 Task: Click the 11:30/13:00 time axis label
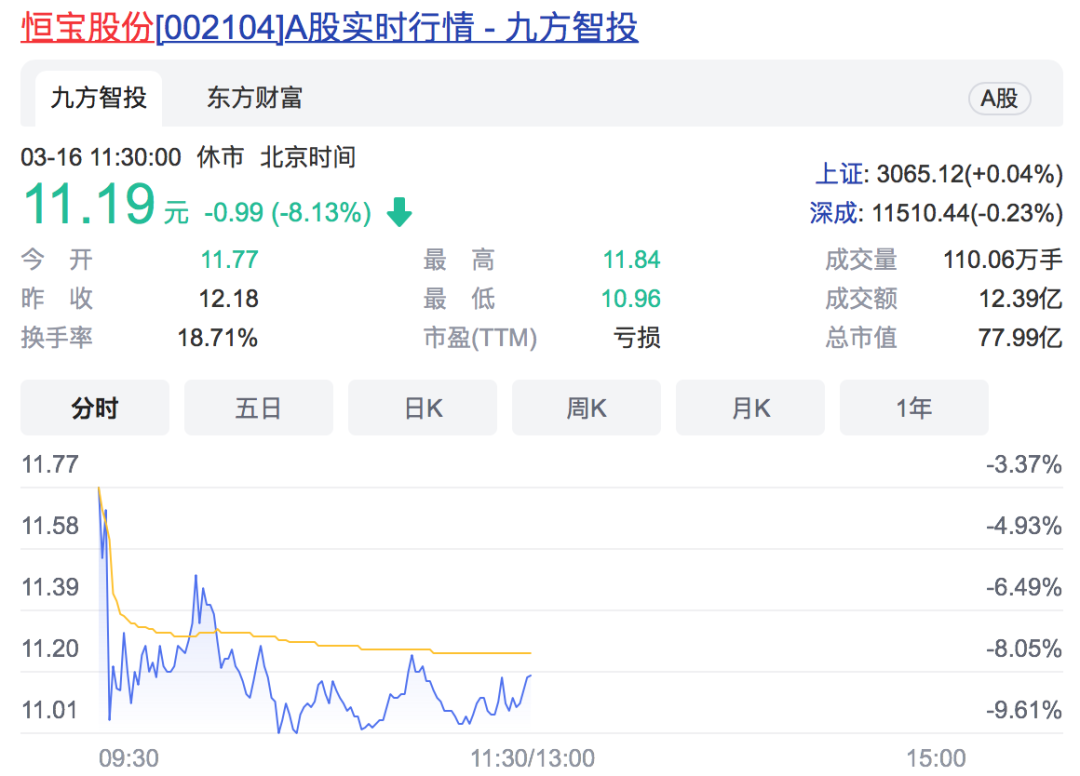pos(532,757)
